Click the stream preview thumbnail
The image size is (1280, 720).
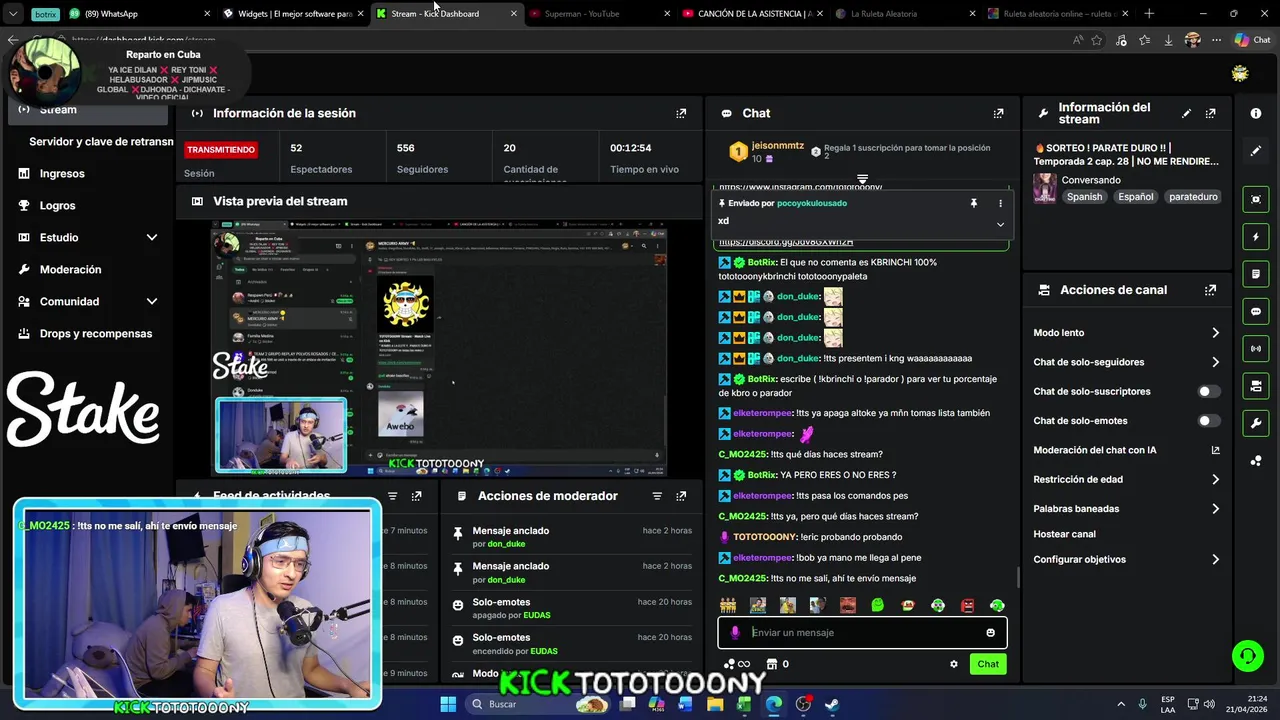pyautogui.click(x=439, y=348)
